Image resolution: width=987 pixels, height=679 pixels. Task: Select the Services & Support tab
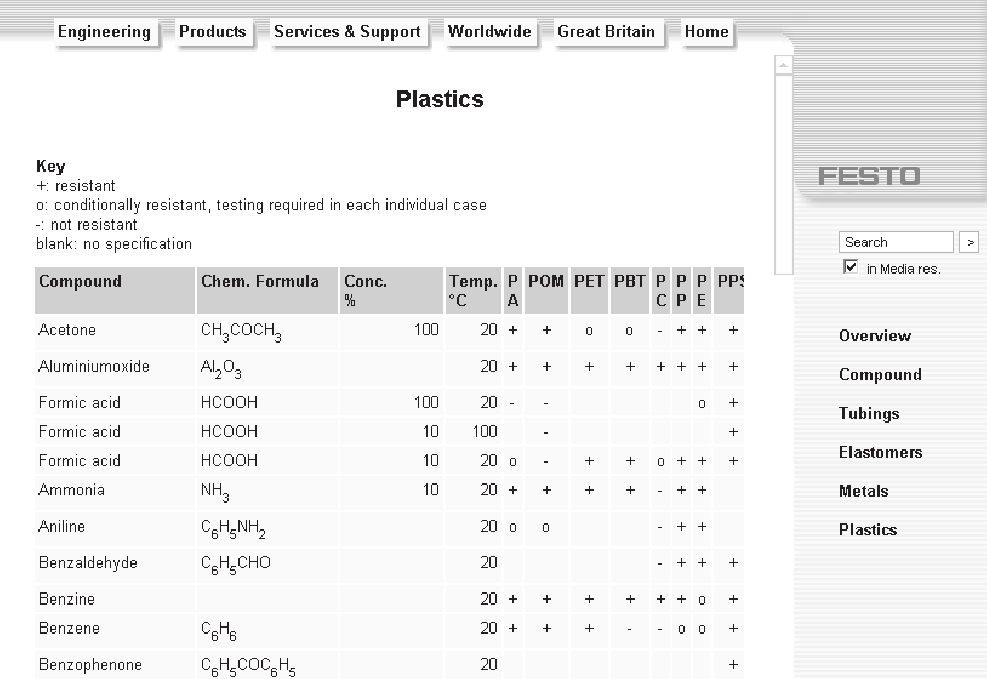click(x=347, y=32)
